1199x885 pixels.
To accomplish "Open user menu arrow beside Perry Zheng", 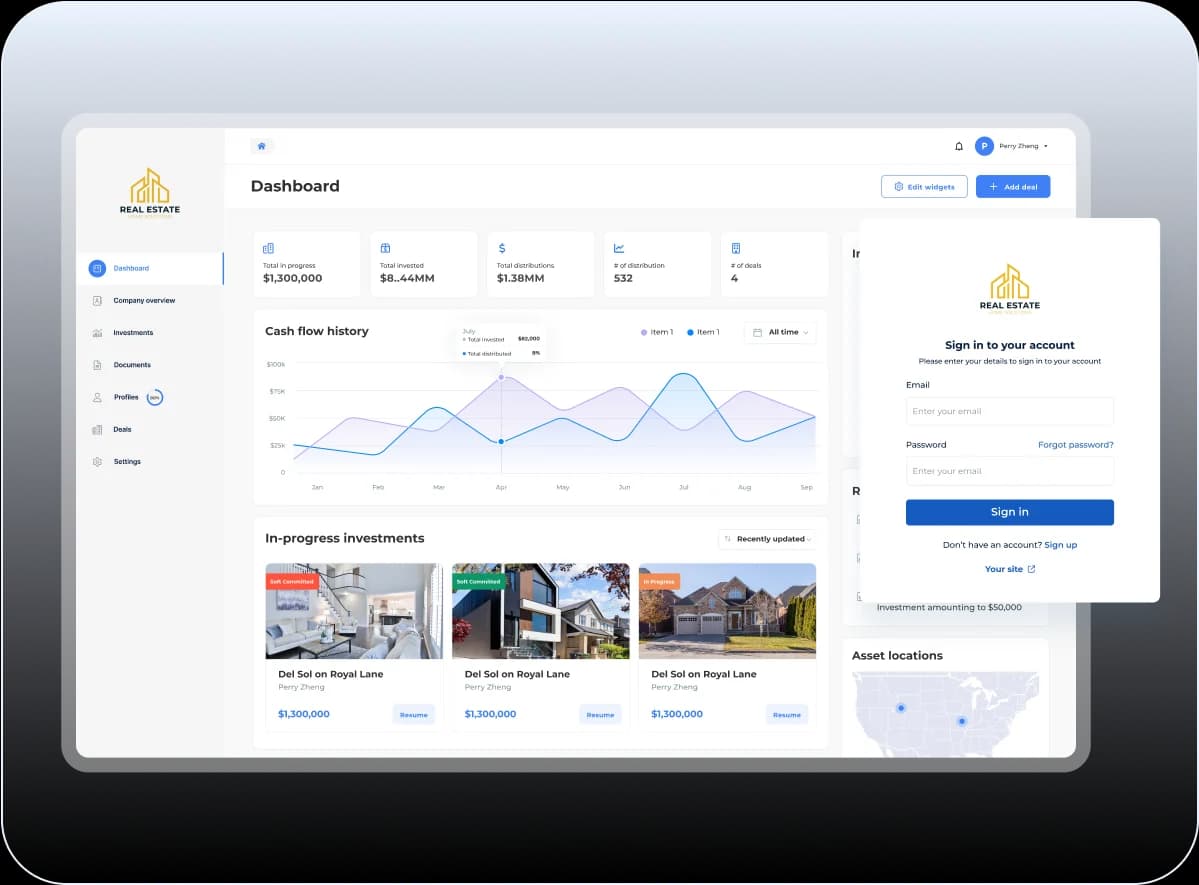I will 1046,146.
